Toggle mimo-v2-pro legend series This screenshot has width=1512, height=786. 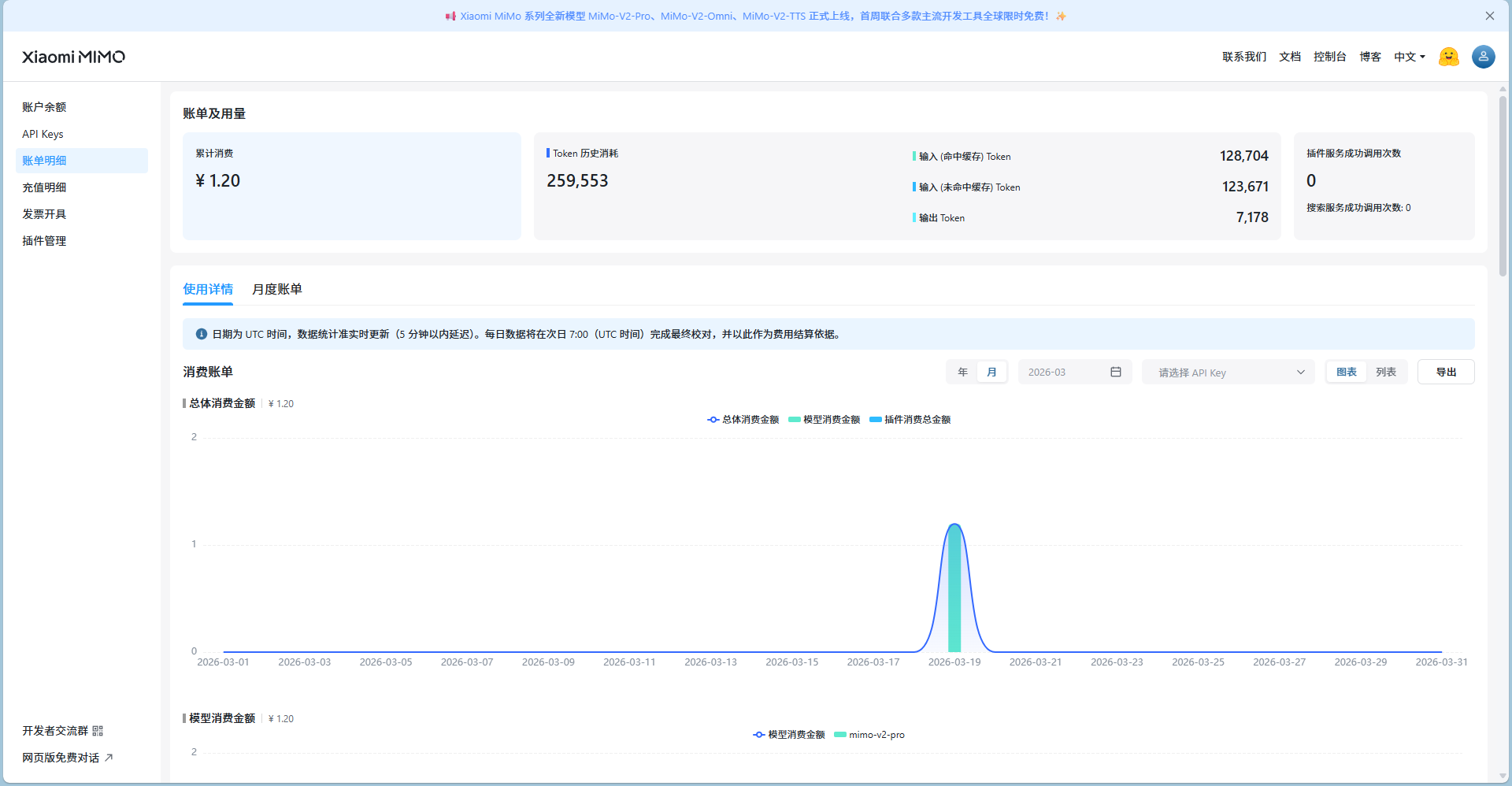pyautogui.click(x=869, y=735)
